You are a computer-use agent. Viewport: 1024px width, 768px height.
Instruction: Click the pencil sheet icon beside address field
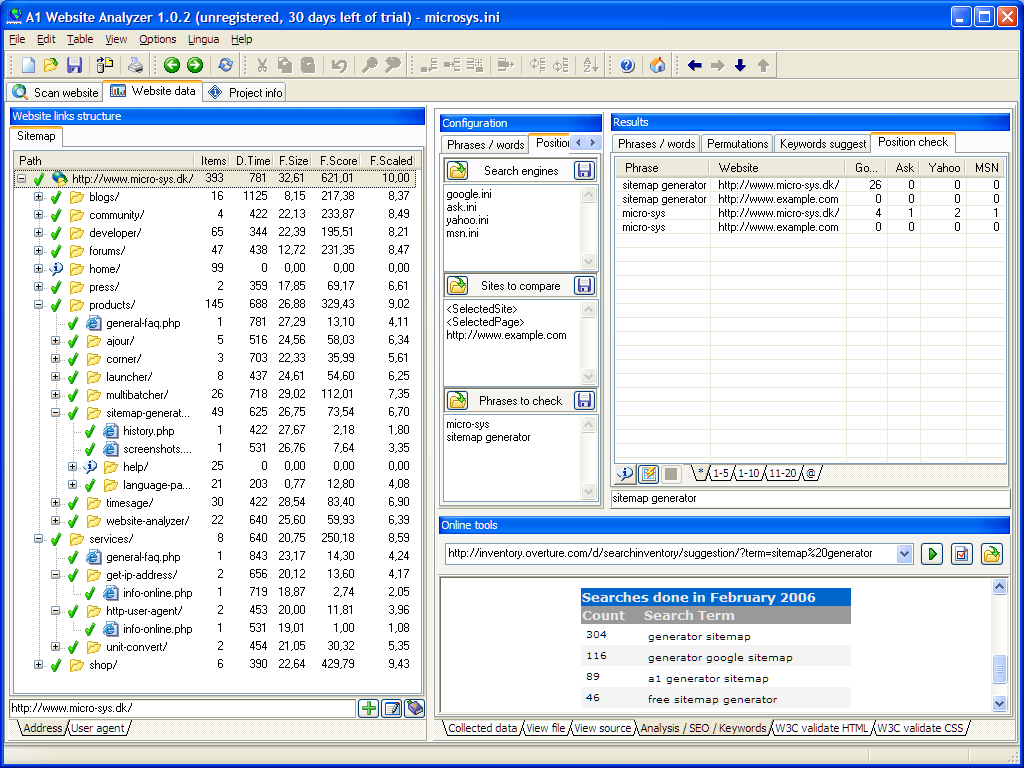(392, 708)
